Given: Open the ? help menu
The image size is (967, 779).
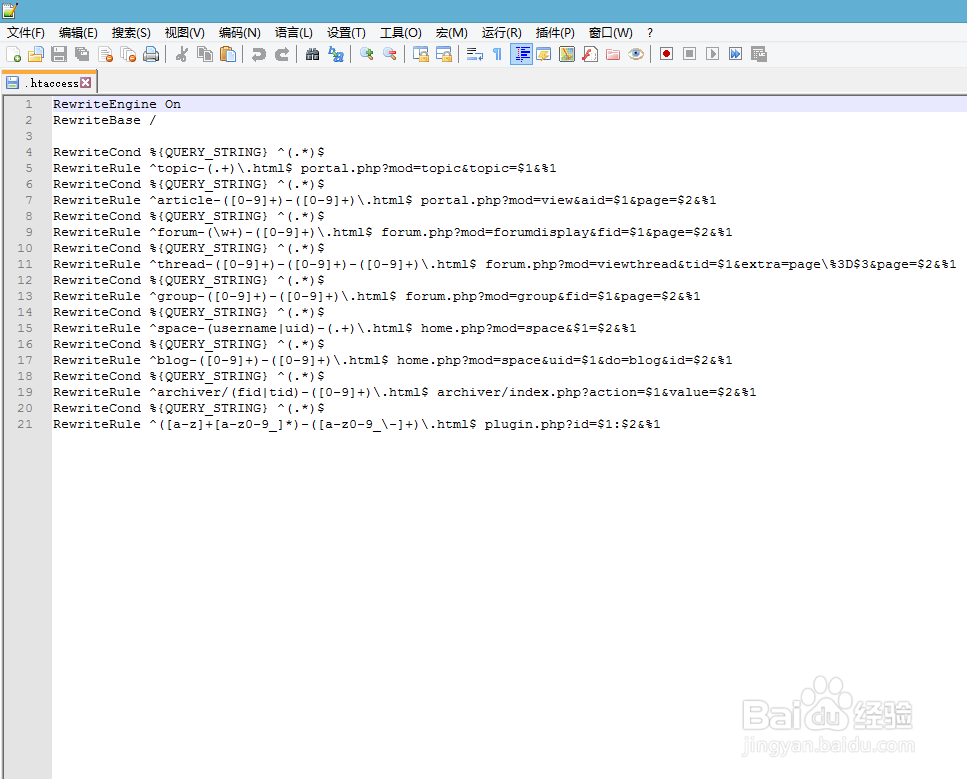Looking at the screenshot, I should [649, 33].
